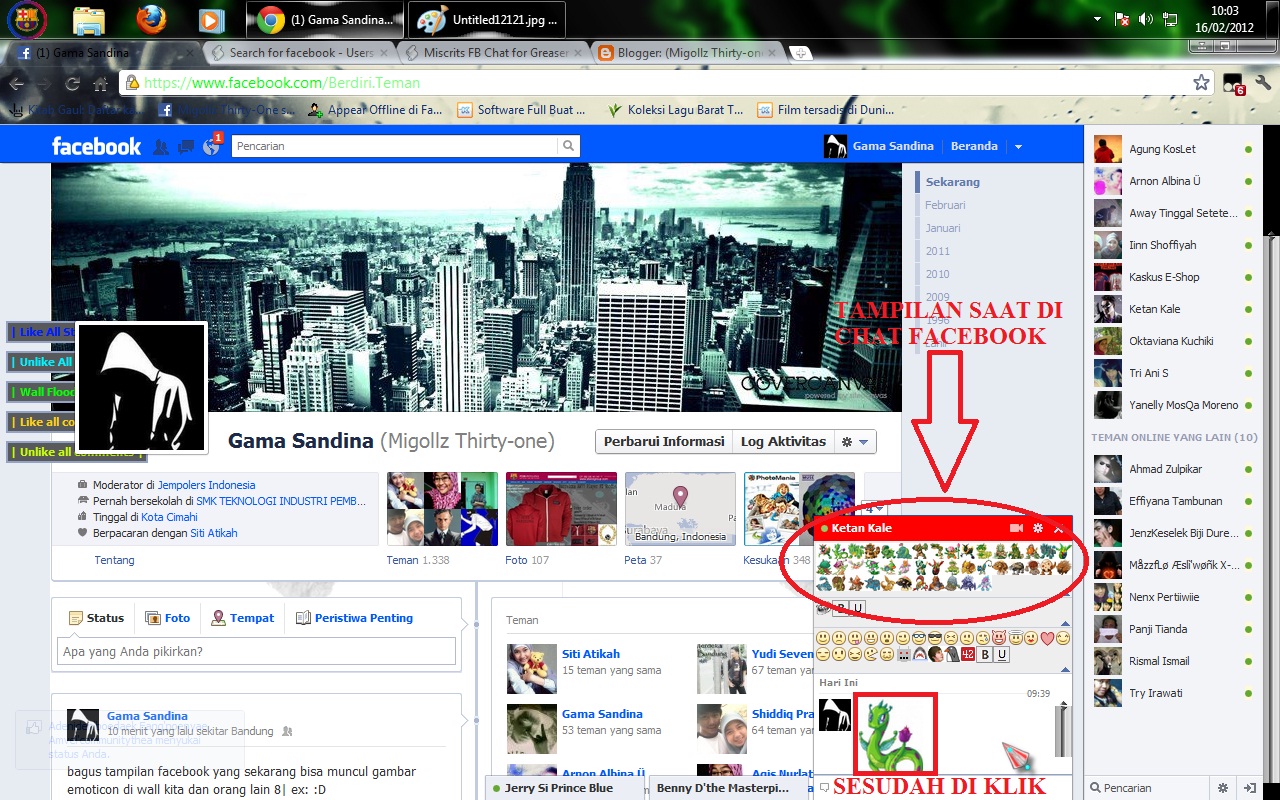
Task: Insert the robot emoticon in chat
Action: (904, 654)
